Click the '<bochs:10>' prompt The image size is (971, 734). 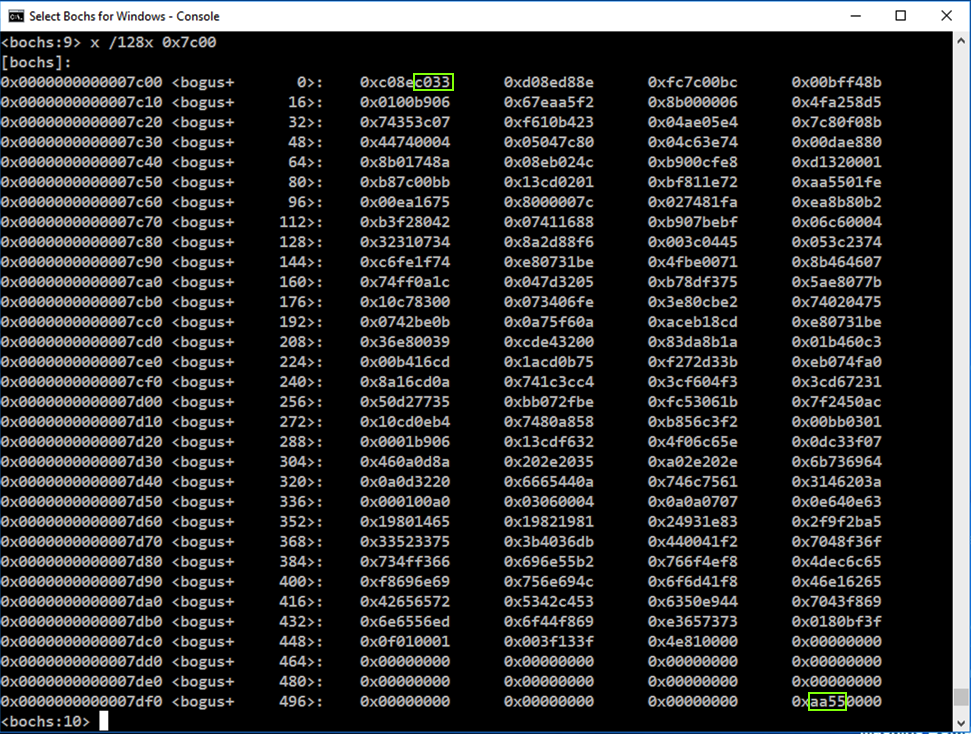click(46, 722)
